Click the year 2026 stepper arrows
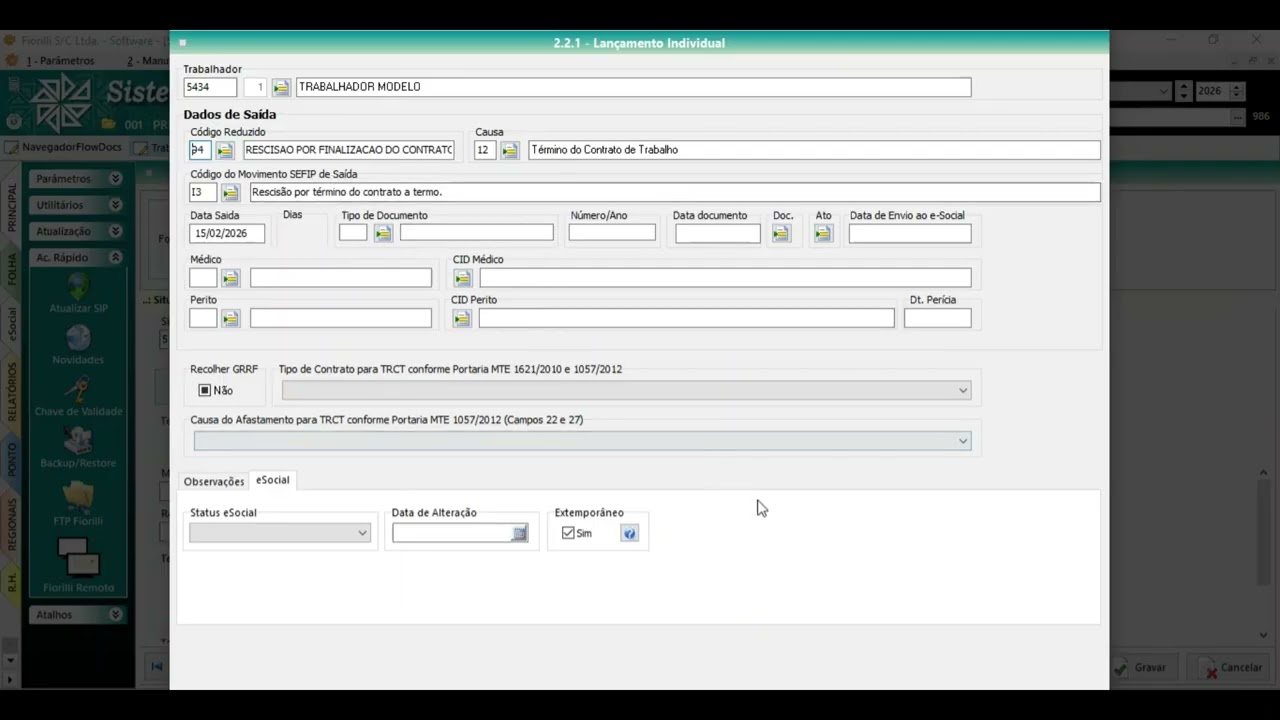1280x720 pixels. [x=1237, y=91]
